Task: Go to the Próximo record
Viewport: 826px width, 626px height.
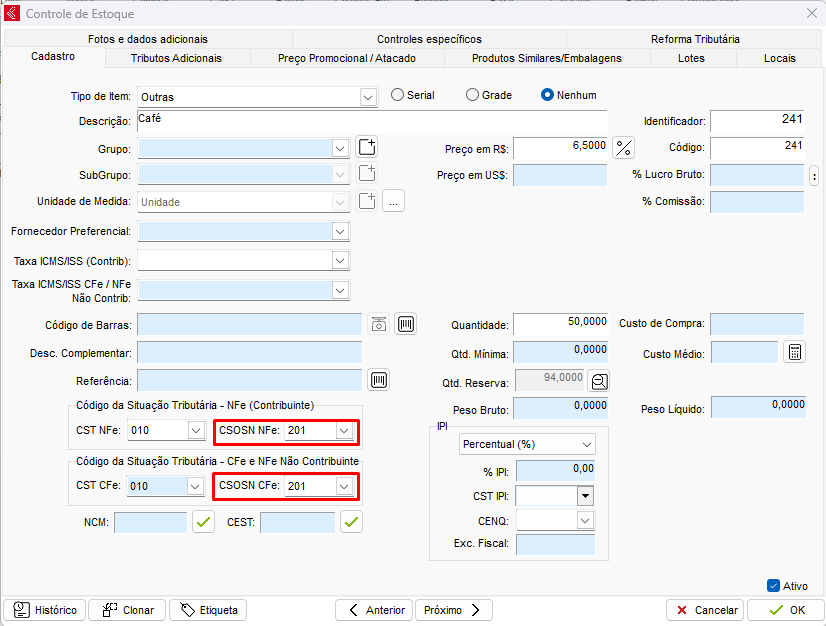Action: [x=454, y=610]
